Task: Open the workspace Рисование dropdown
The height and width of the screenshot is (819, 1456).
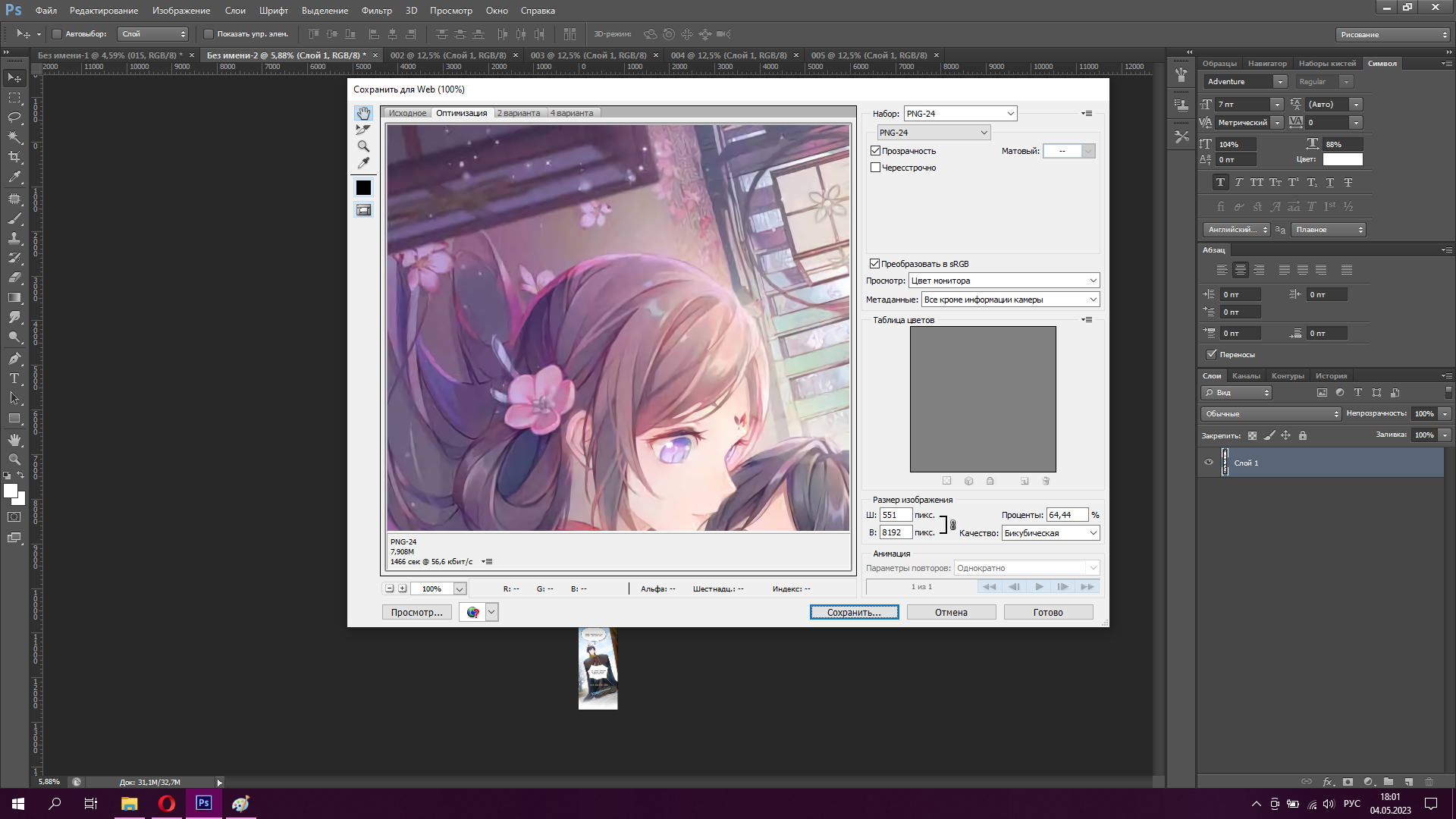Action: 1392,35
